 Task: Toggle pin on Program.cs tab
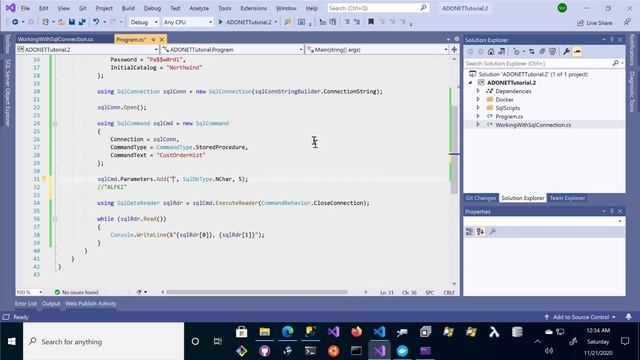pos(153,39)
